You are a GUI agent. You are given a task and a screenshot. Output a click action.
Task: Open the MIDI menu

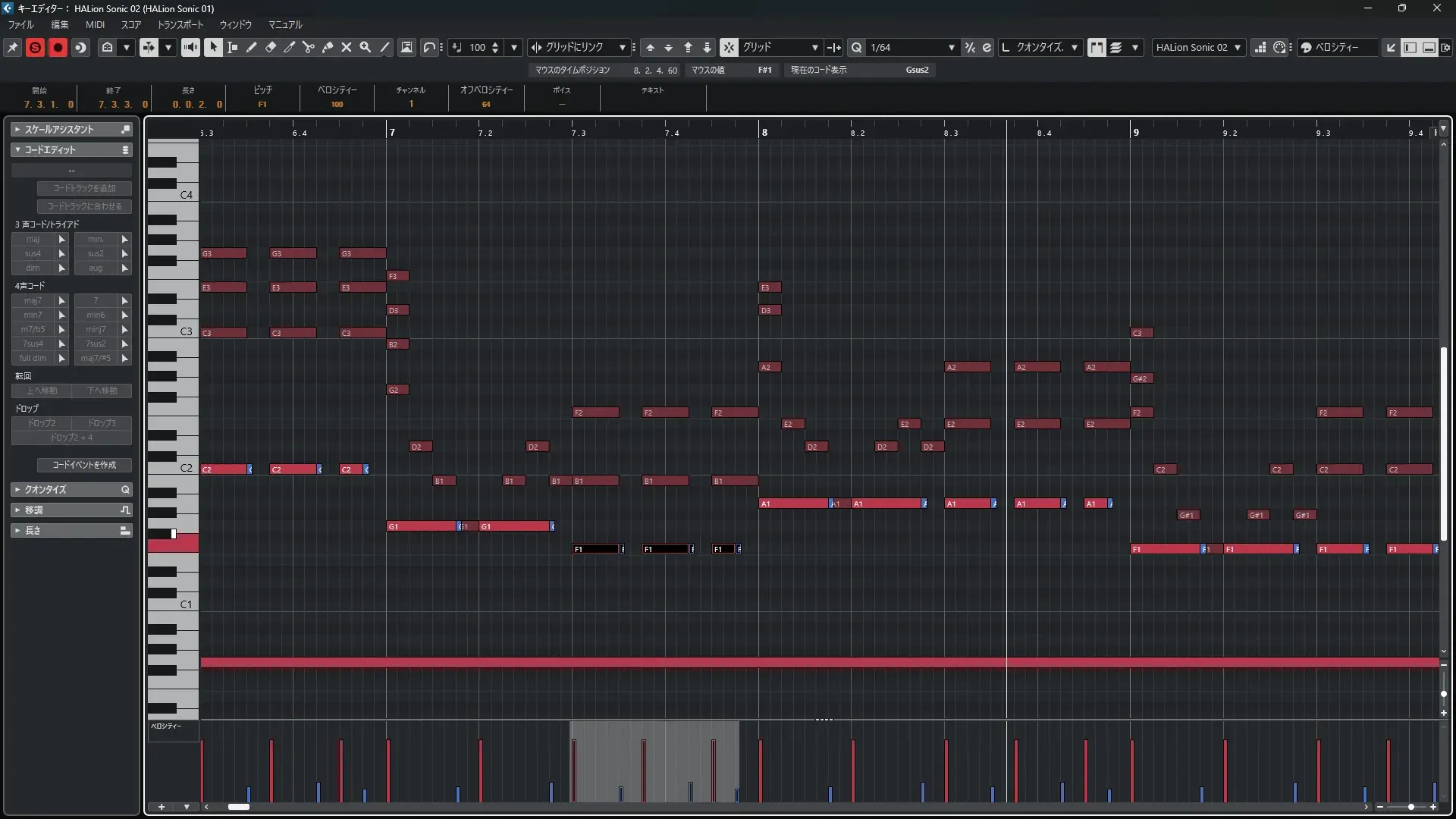(95, 24)
